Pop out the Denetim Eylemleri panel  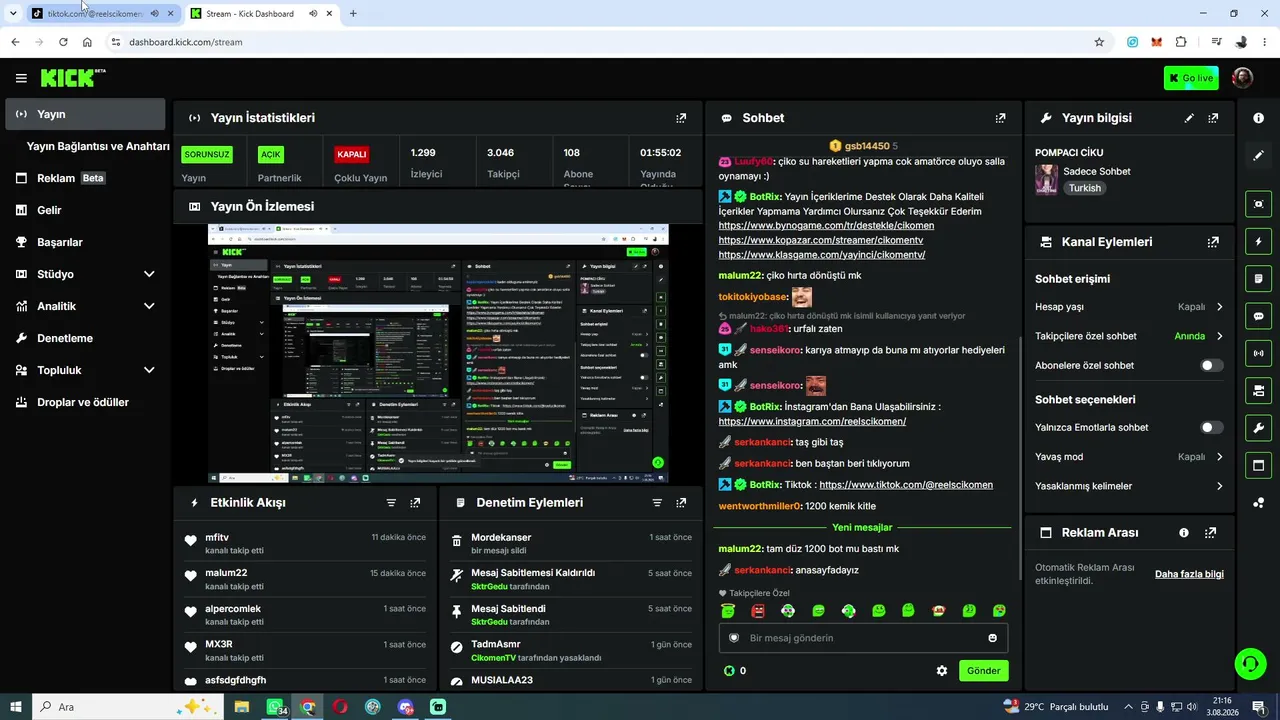click(x=681, y=503)
